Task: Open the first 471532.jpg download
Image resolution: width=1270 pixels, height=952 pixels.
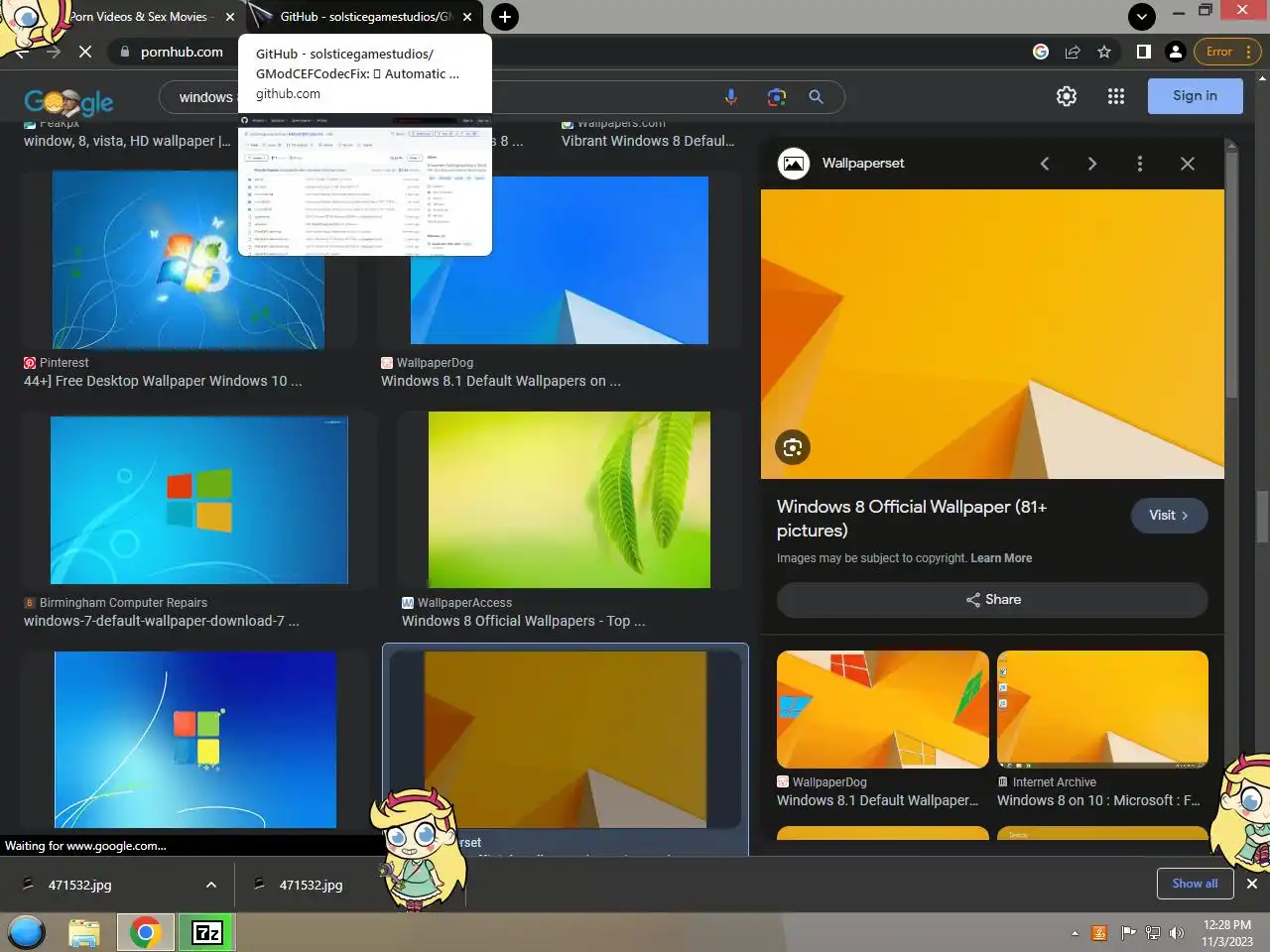Action: pyautogui.click(x=79, y=885)
